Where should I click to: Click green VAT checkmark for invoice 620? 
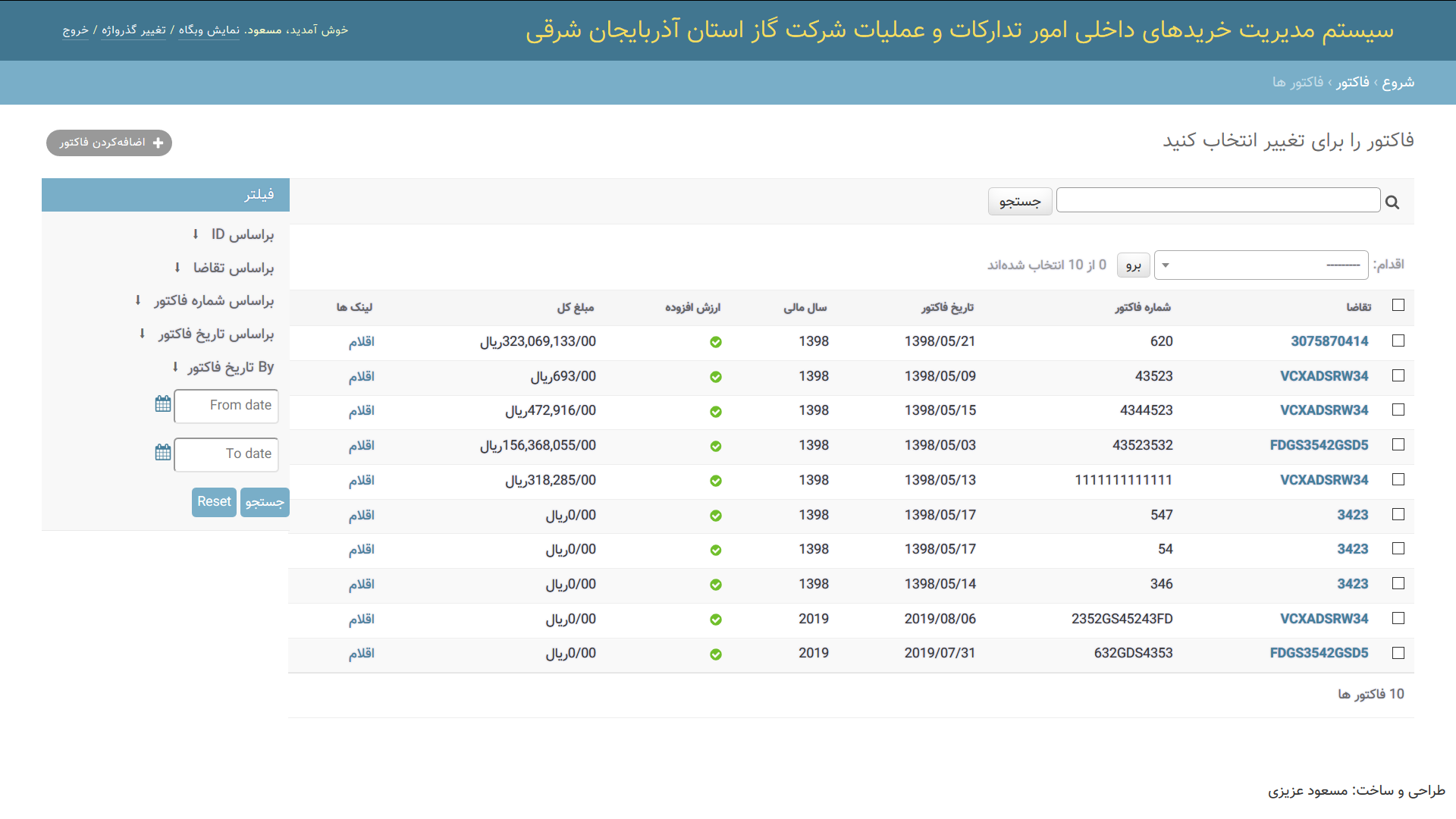pos(715,342)
